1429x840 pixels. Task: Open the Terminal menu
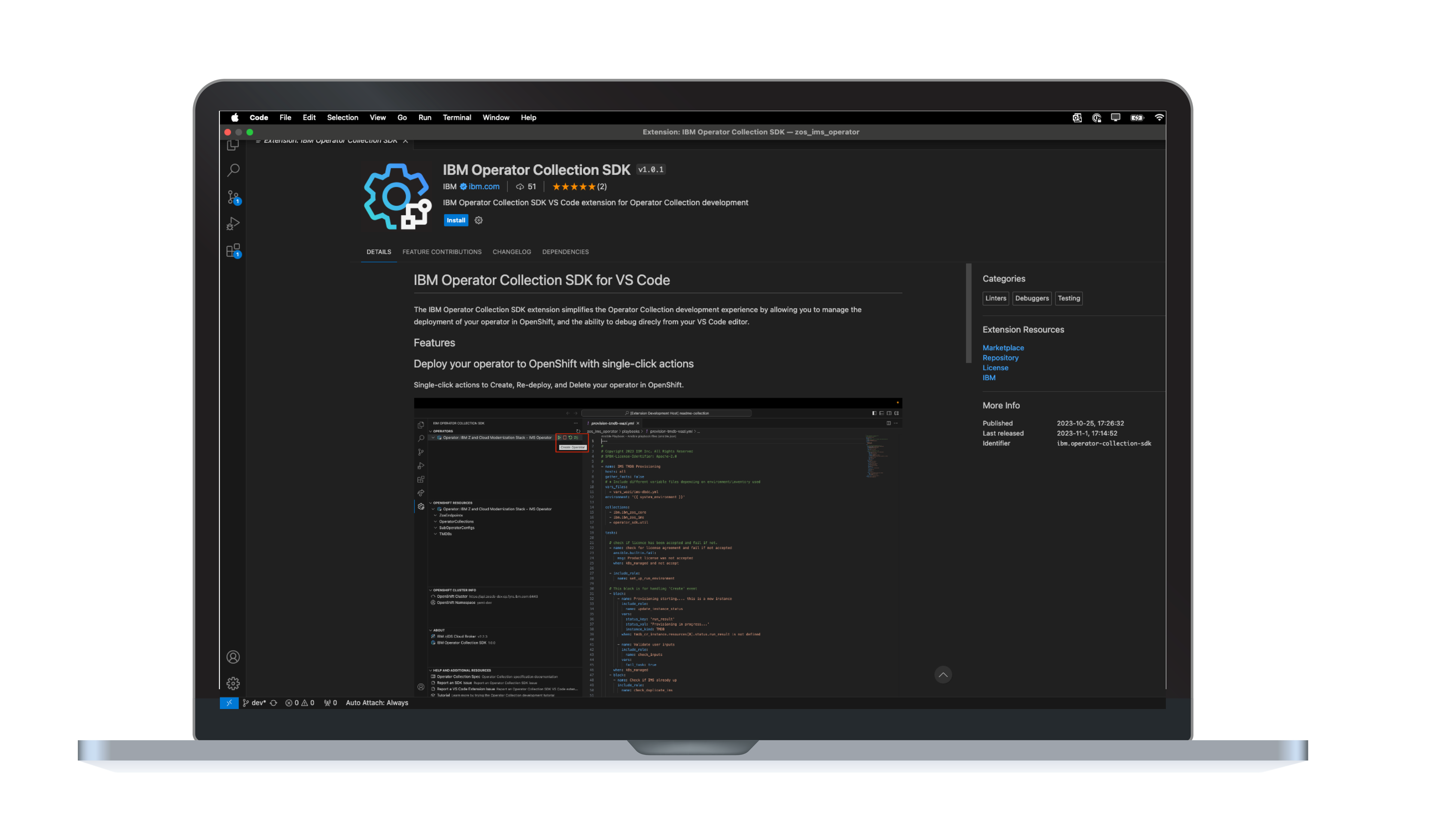pos(457,117)
